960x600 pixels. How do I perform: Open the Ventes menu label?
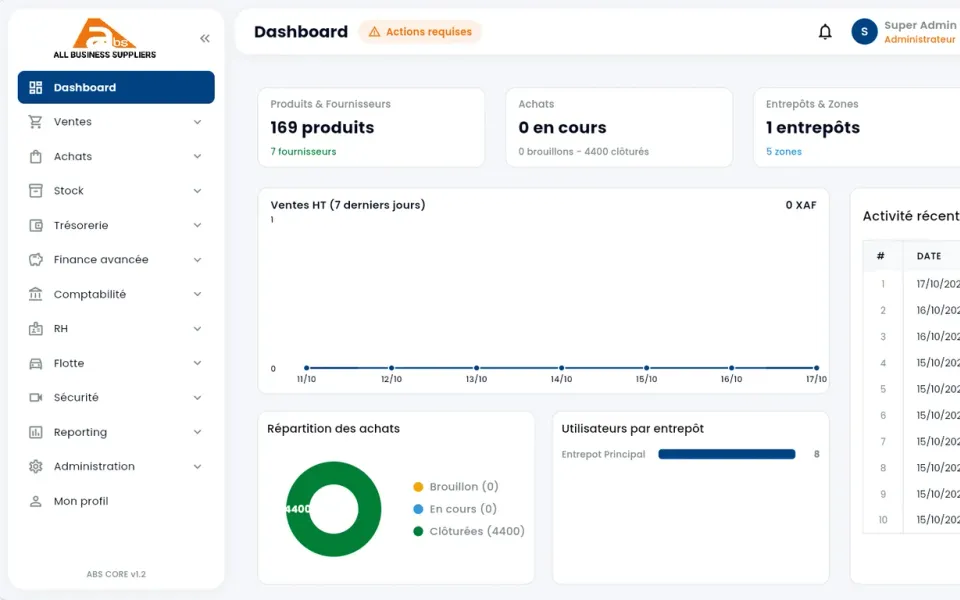click(73, 122)
